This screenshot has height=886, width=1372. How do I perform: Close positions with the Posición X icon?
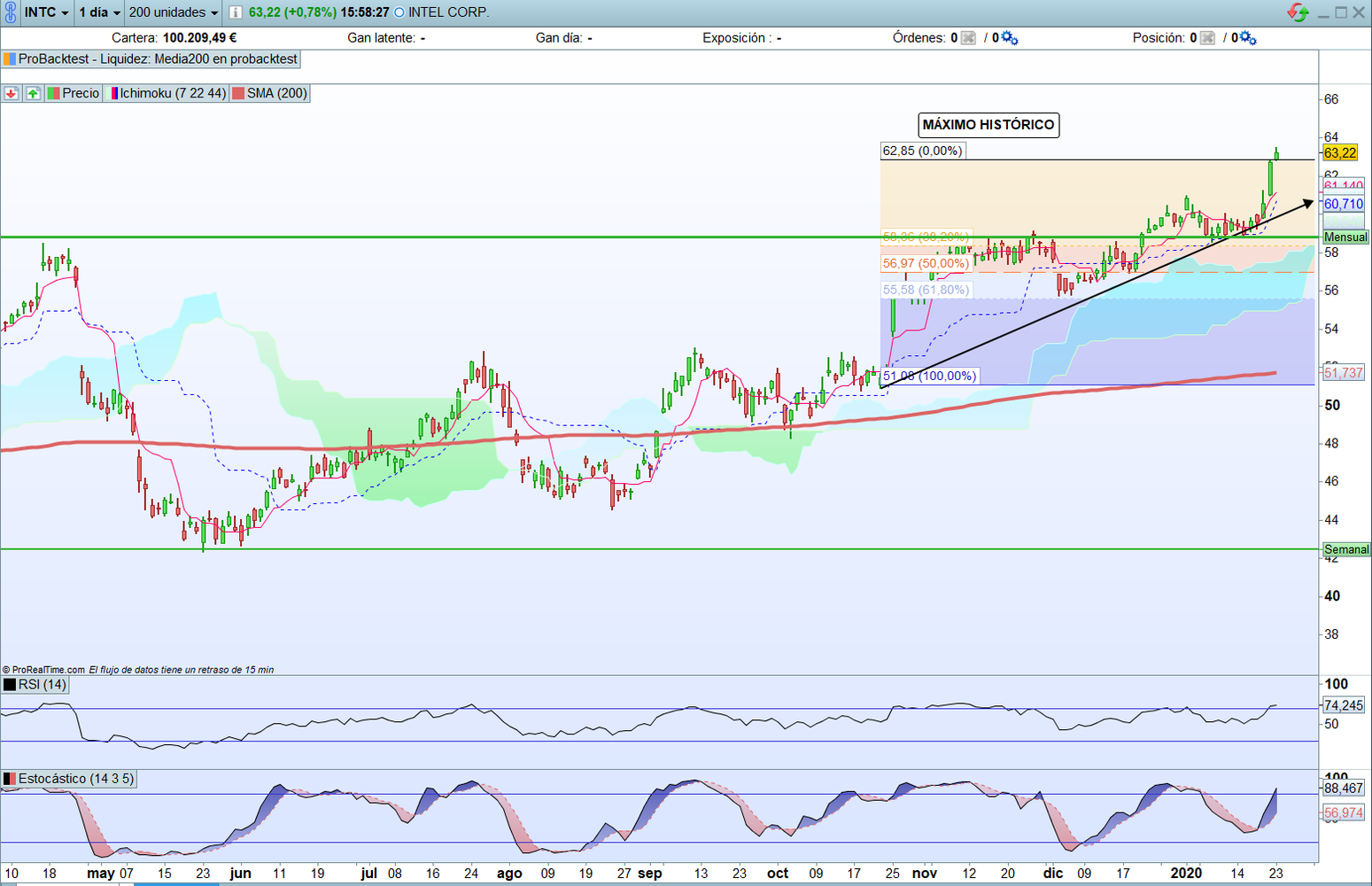click(x=1207, y=38)
